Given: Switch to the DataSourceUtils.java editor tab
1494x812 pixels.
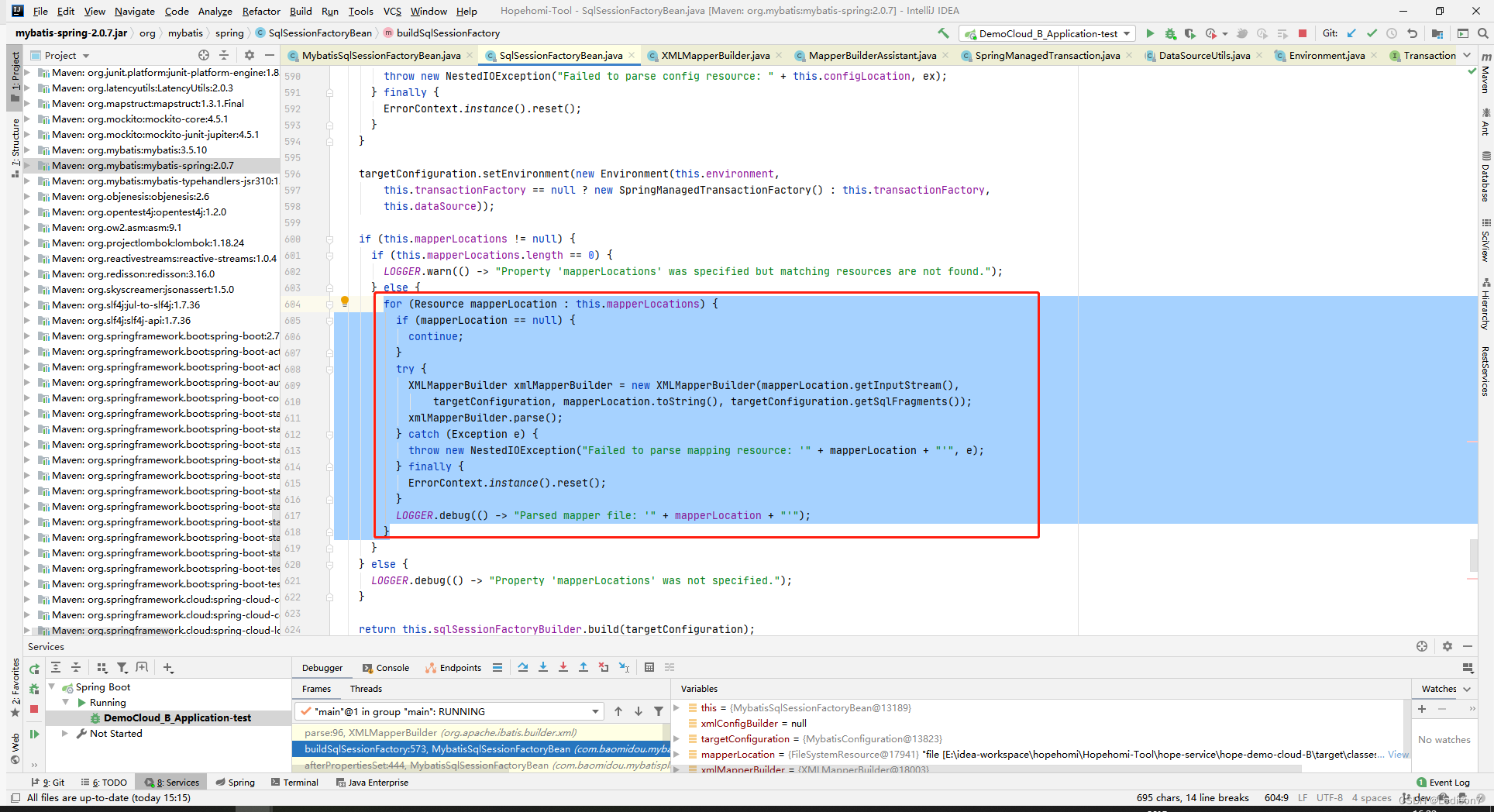Looking at the screenshot, I should (1204, 55).
